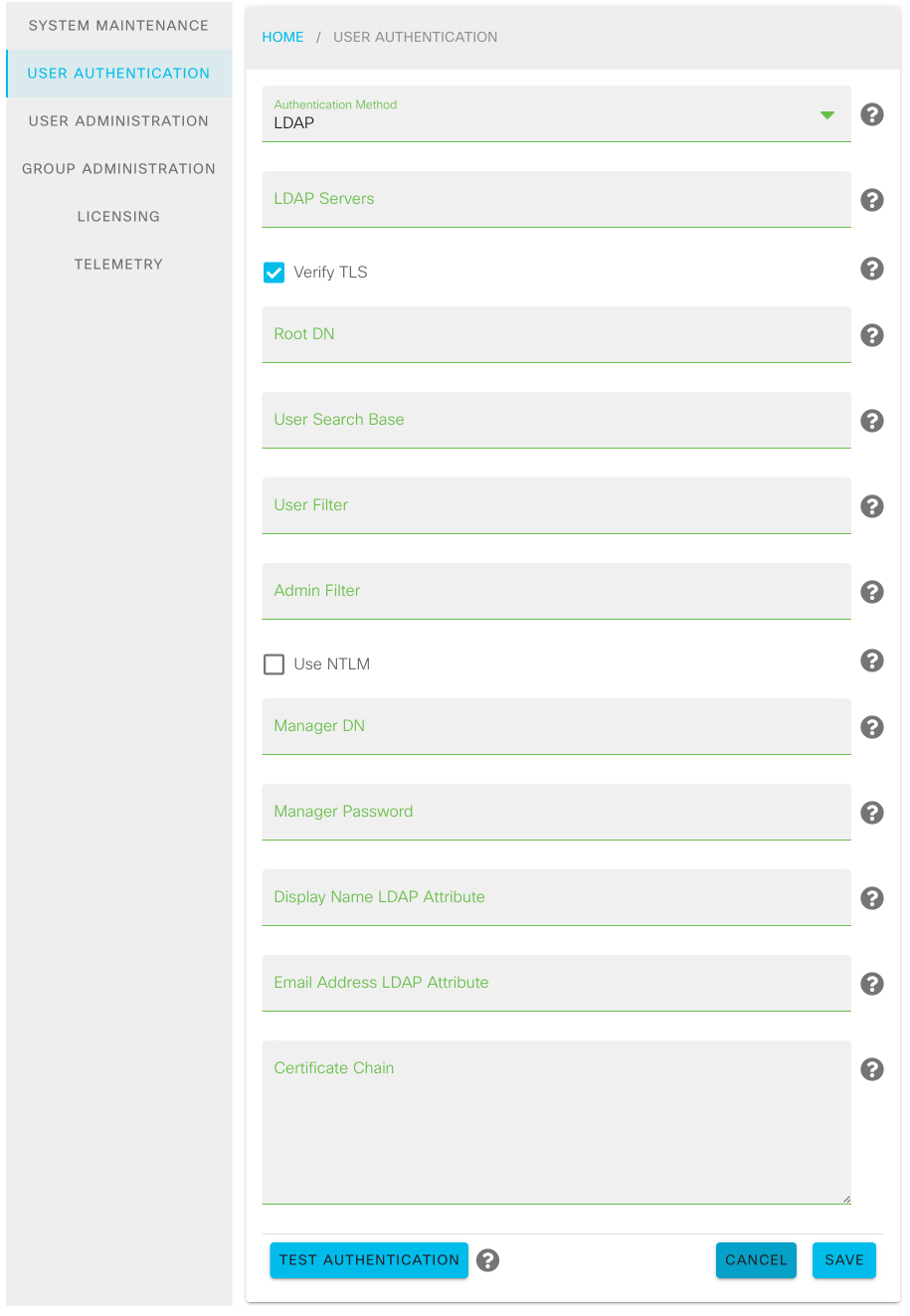Follow the HOME breadcrumb link
The image size is (910, 1316).
(x=282, y=37)
